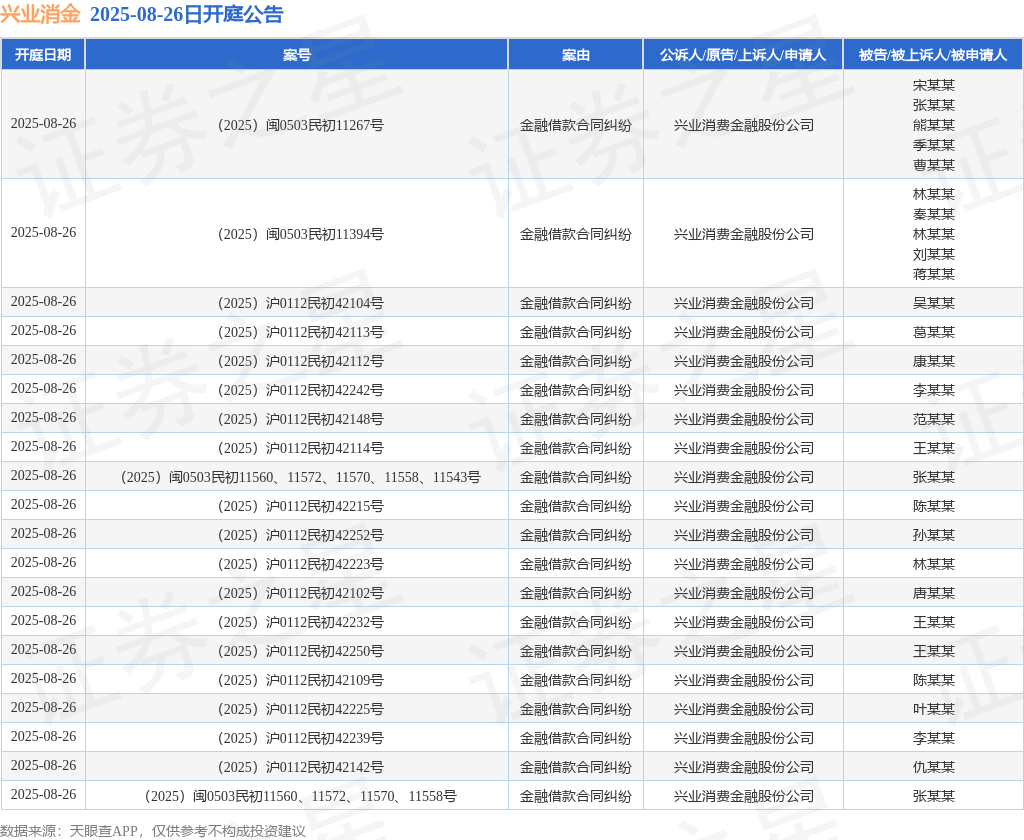Click the 公诉人/原告/上诉人/申请人 column header
1024x840 pixels.
coord(743,54)
